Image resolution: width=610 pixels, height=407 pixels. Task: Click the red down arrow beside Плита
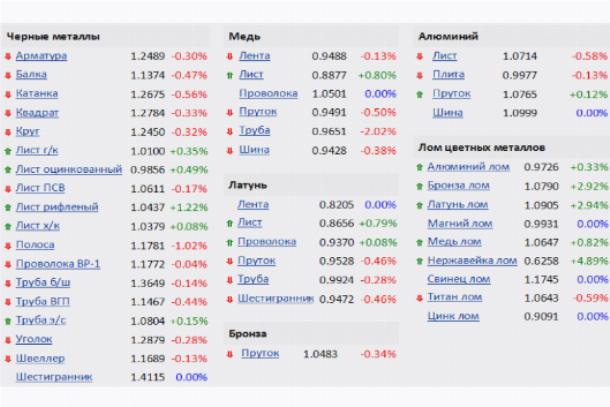[x=422, y=75]
